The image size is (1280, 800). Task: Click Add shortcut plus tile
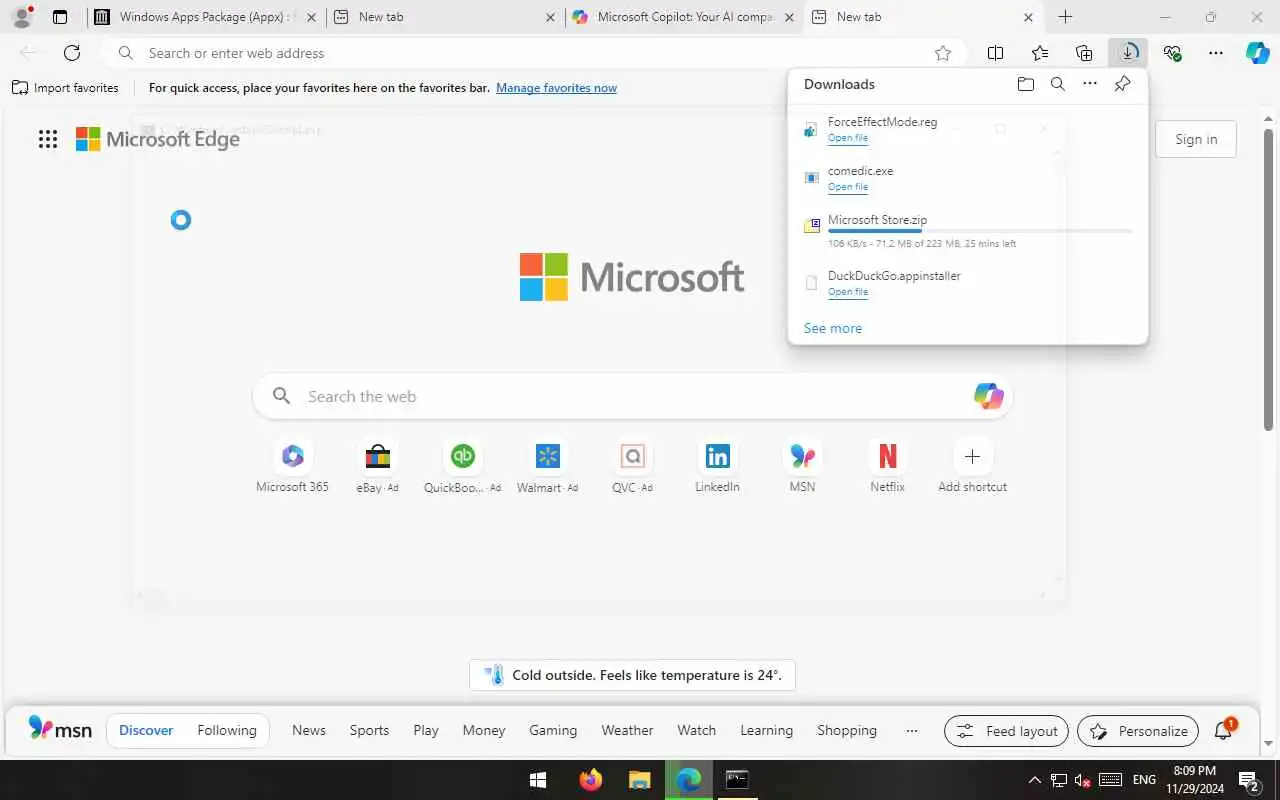pos(972,466)
